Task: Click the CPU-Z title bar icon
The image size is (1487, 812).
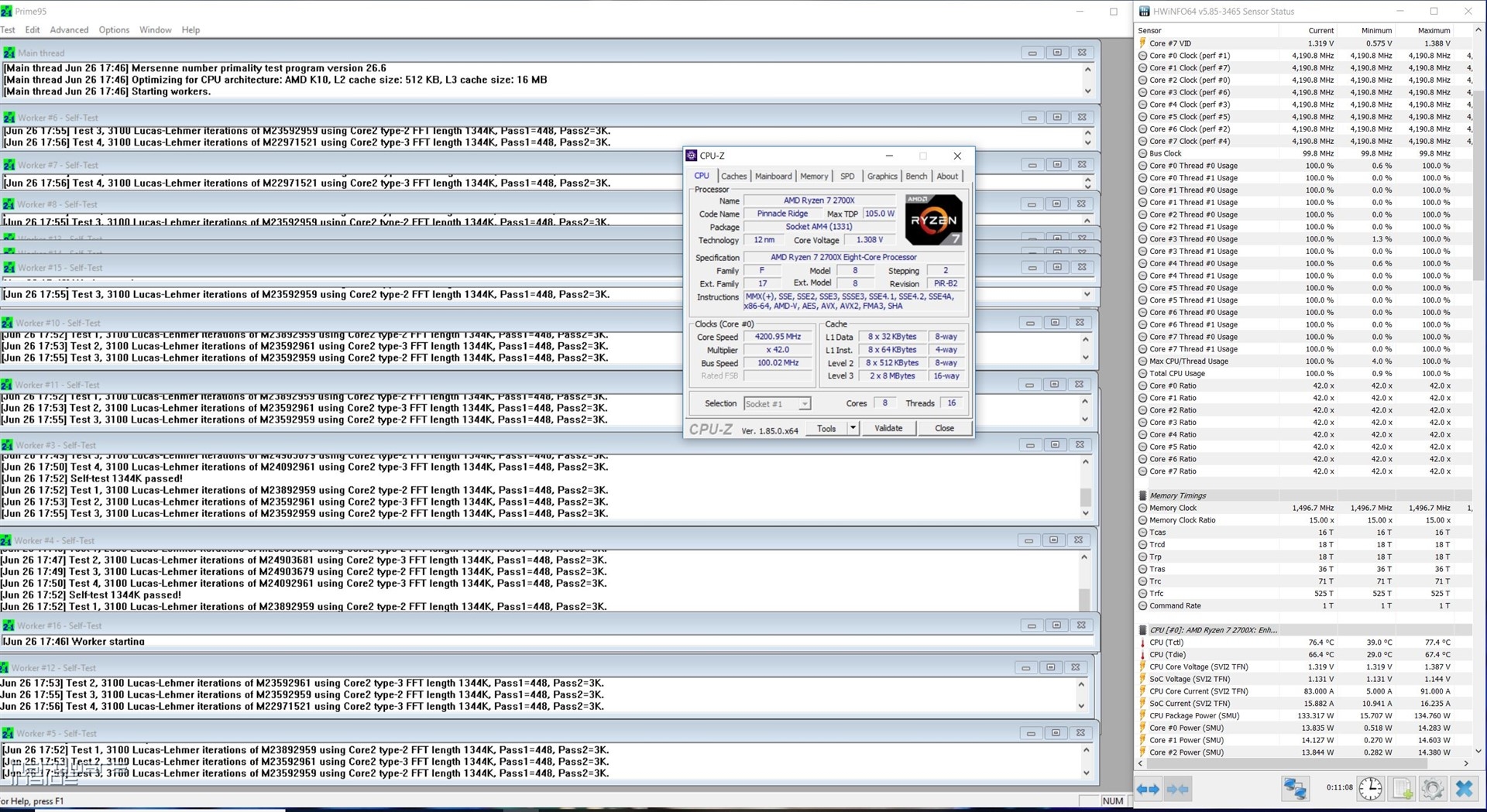Action: 692,156
